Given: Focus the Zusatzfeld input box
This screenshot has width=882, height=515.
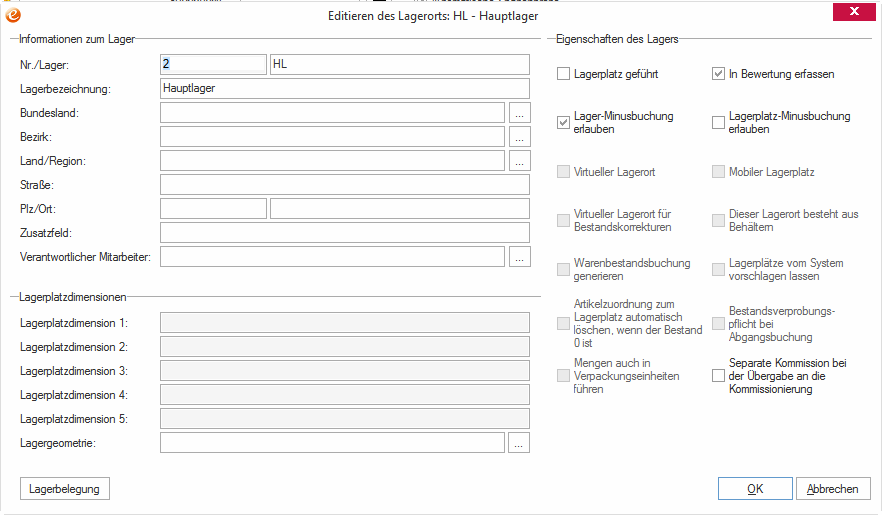Looking at the screenshot, I should point(344,233).
